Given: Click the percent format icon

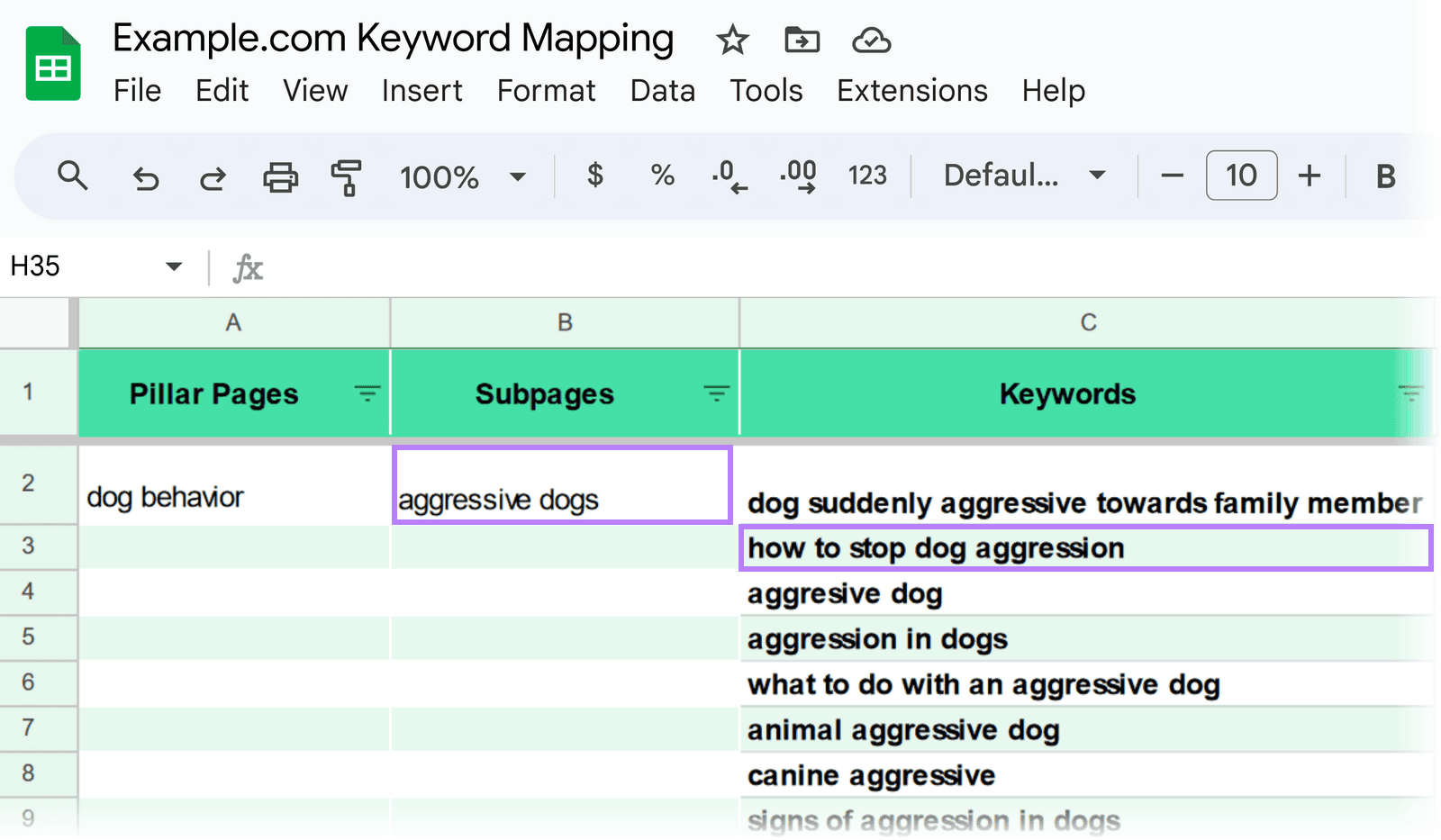Looking at the screenshot, I should pos(662,176).
